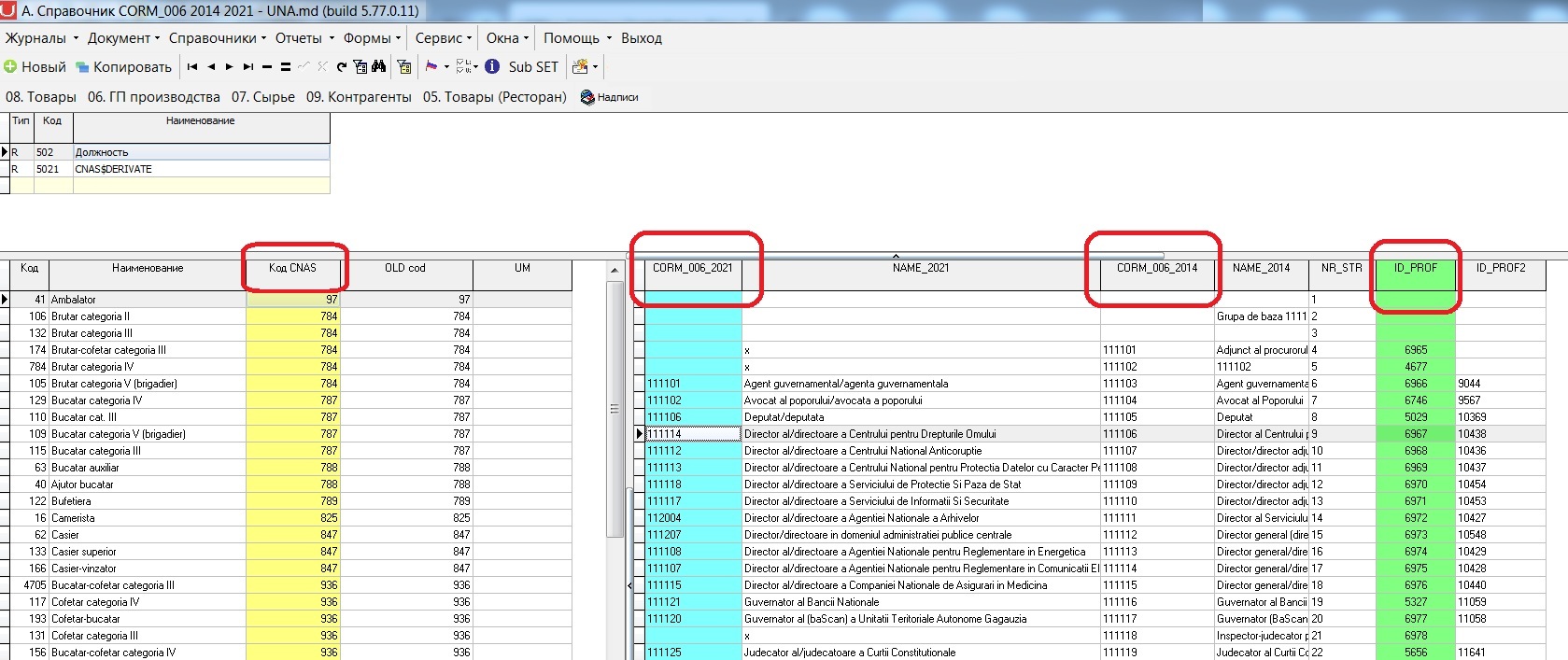Screen dimensions: 1568x660
Task: Open the blue info icon
Action: pos(492,66)
